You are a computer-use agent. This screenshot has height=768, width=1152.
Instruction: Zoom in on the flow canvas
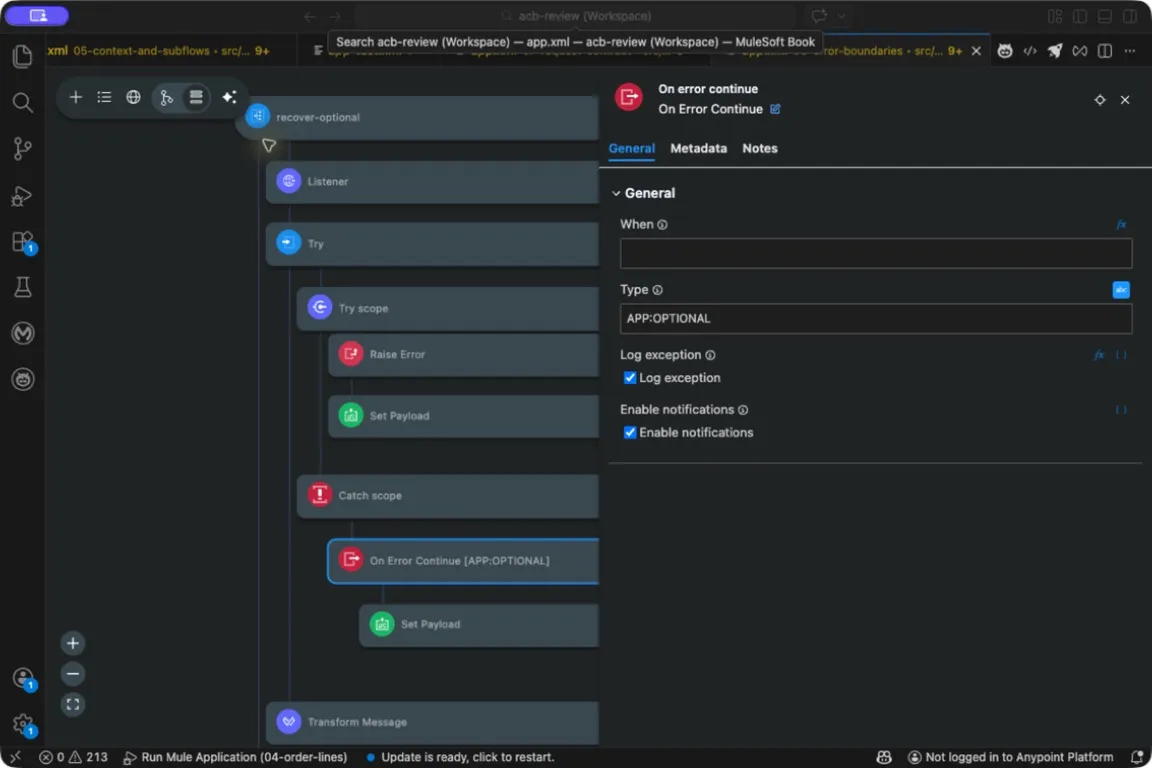(x=73, y=644)
